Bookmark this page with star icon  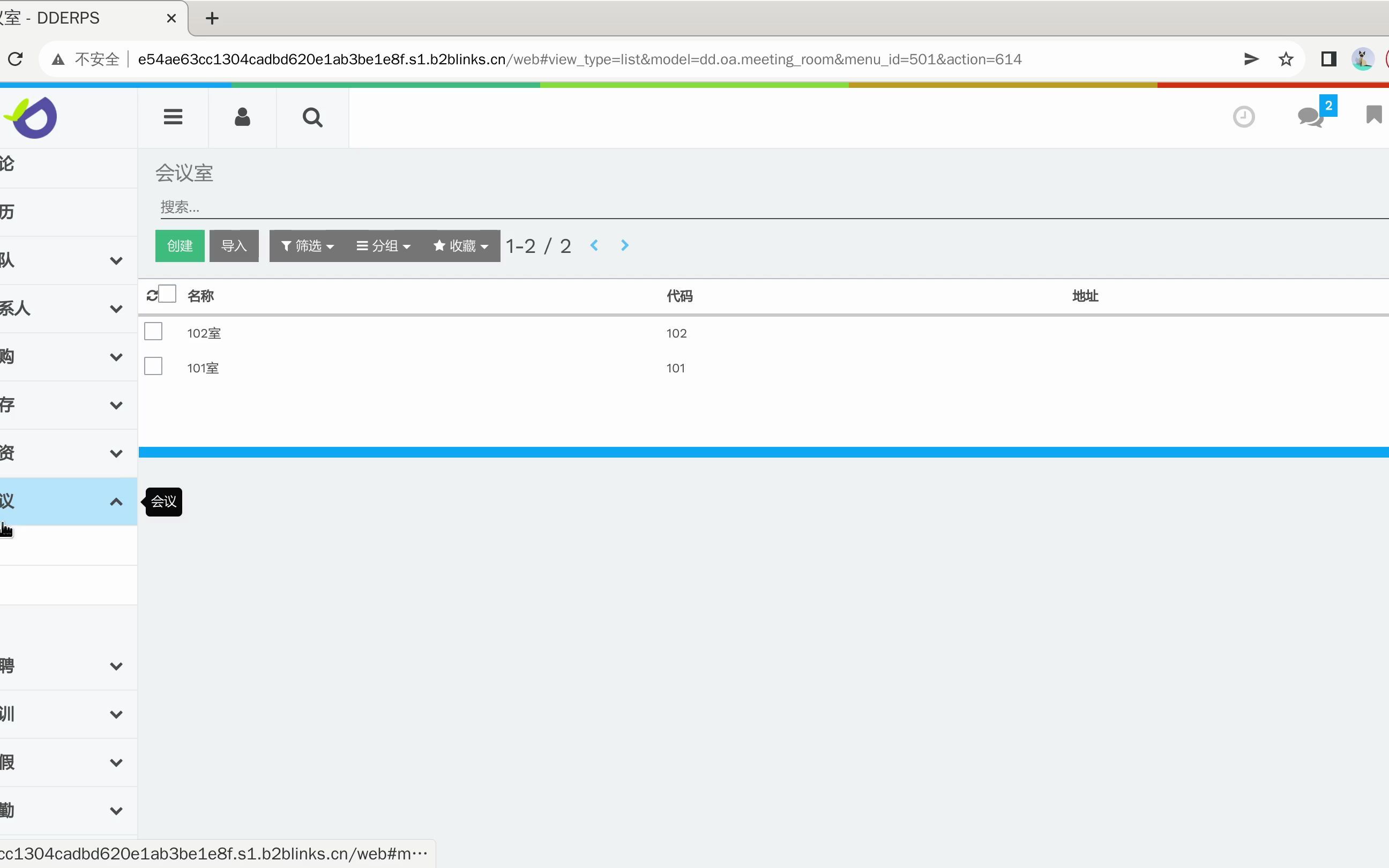[1286, 59]
